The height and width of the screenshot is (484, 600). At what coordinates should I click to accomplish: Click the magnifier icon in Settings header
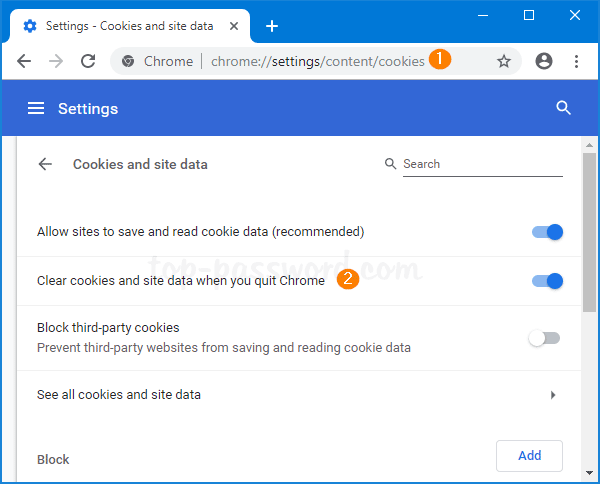(x=563, y=108)
